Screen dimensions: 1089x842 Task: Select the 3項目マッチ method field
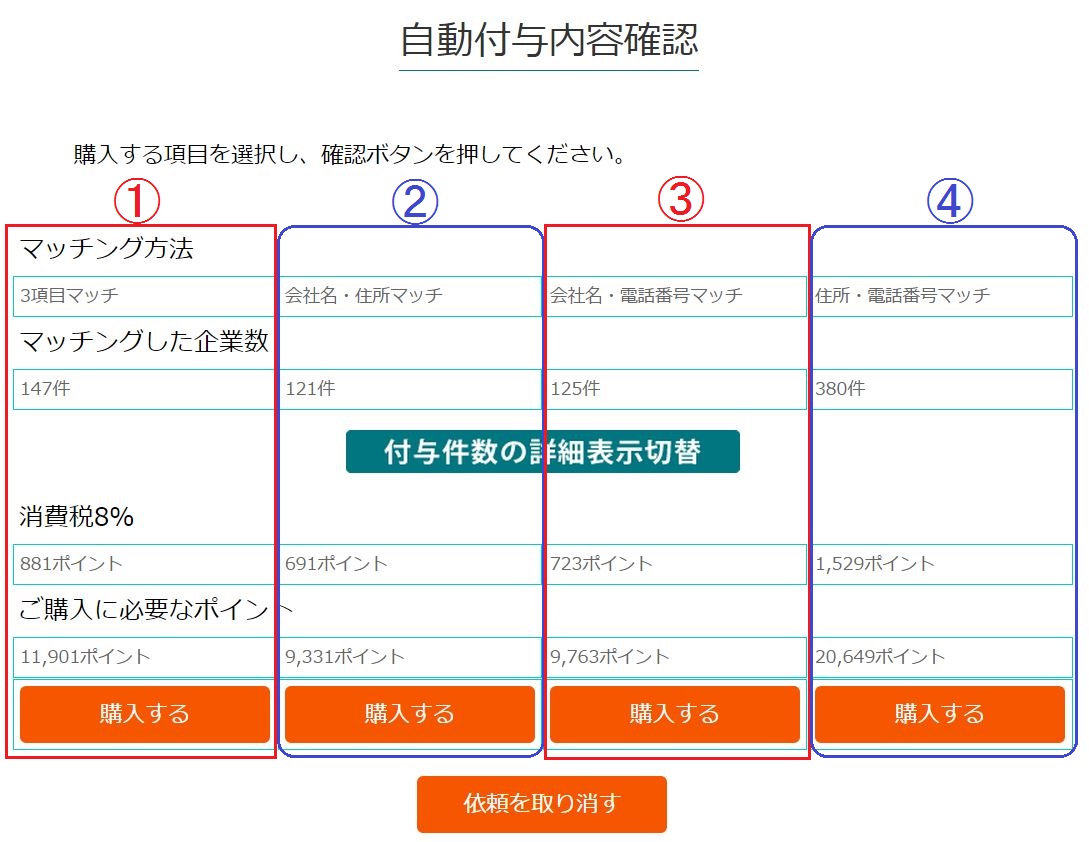click(143, 296)
